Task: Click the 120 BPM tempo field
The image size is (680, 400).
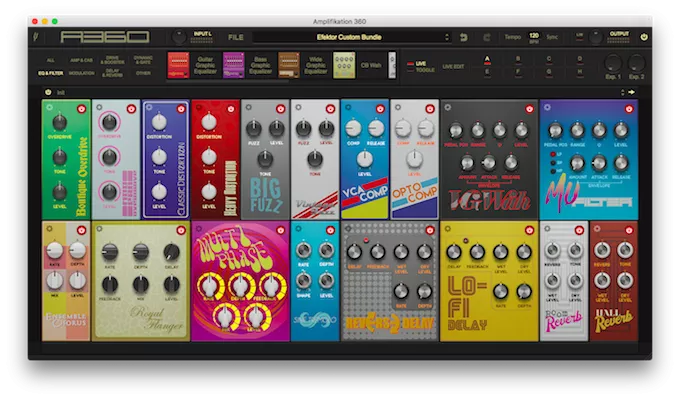Action: (534, 37)
